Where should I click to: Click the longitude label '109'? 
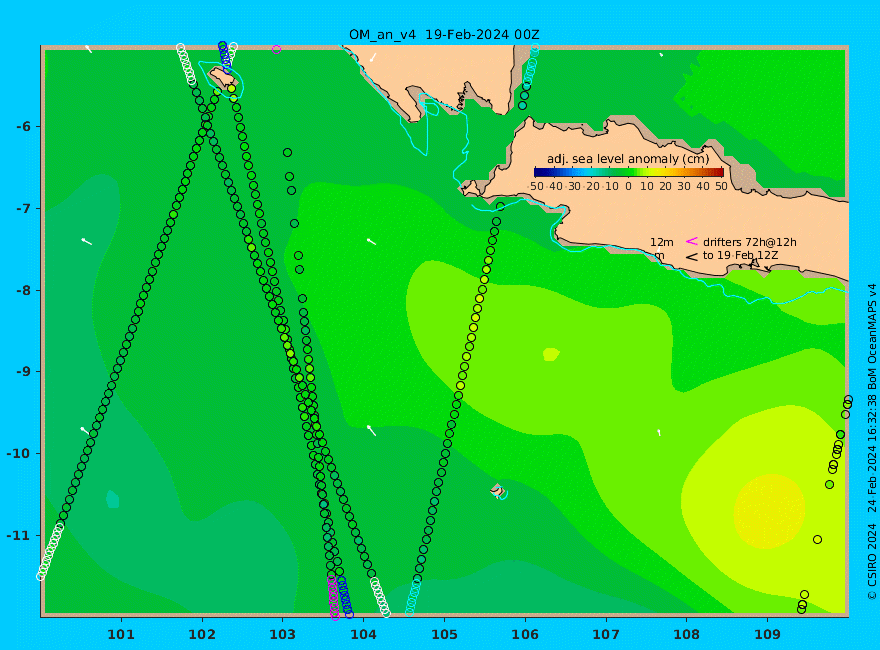point(767,635)
